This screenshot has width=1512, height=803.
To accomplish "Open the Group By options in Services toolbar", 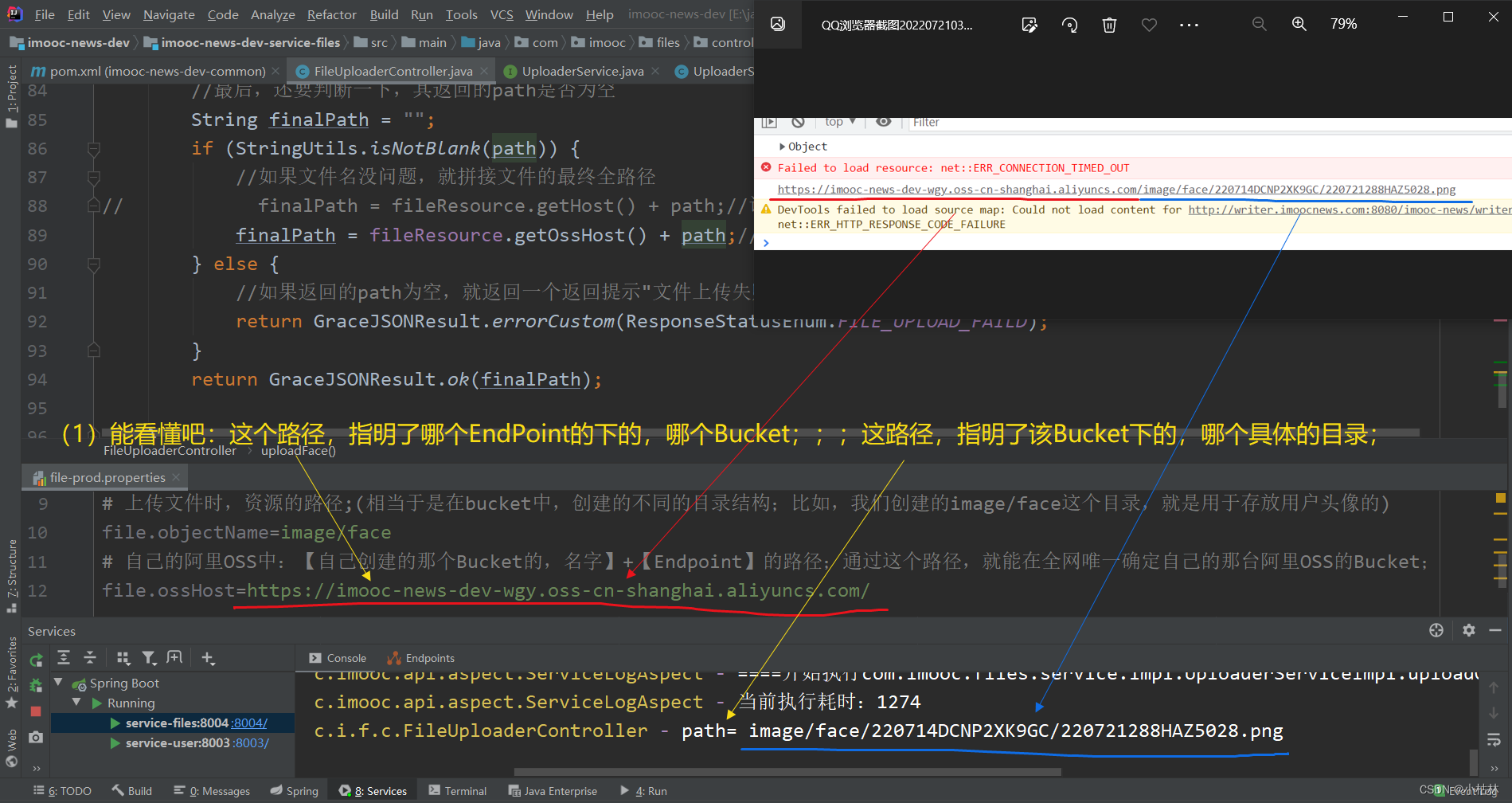I will [x=123, y=657].
